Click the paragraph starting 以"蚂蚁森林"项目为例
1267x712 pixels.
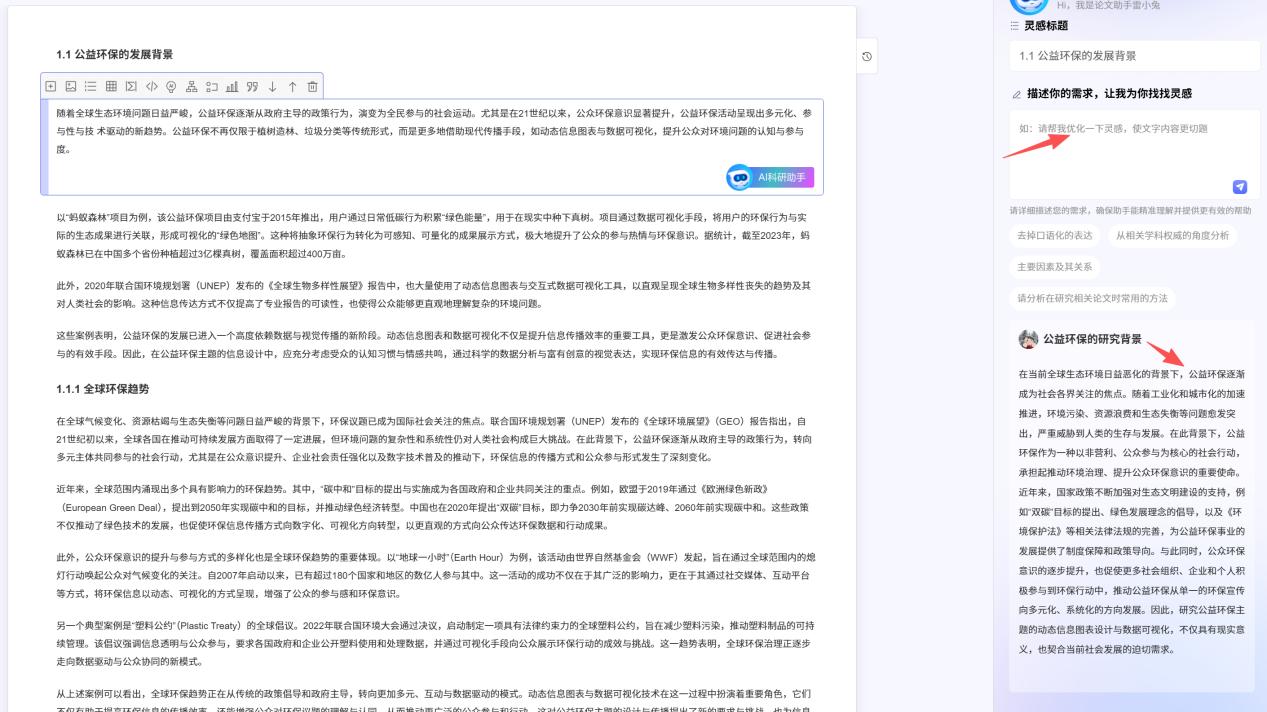pyautogui.click(x=434, y=235)
